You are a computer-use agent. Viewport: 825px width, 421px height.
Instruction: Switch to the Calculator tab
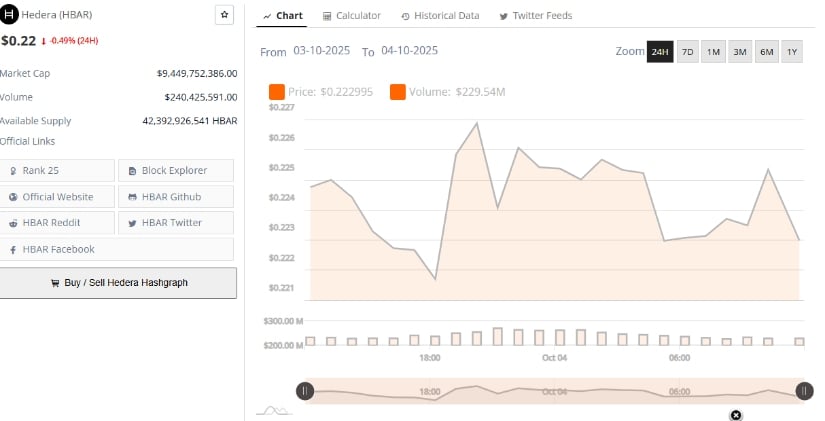point(351,16)
